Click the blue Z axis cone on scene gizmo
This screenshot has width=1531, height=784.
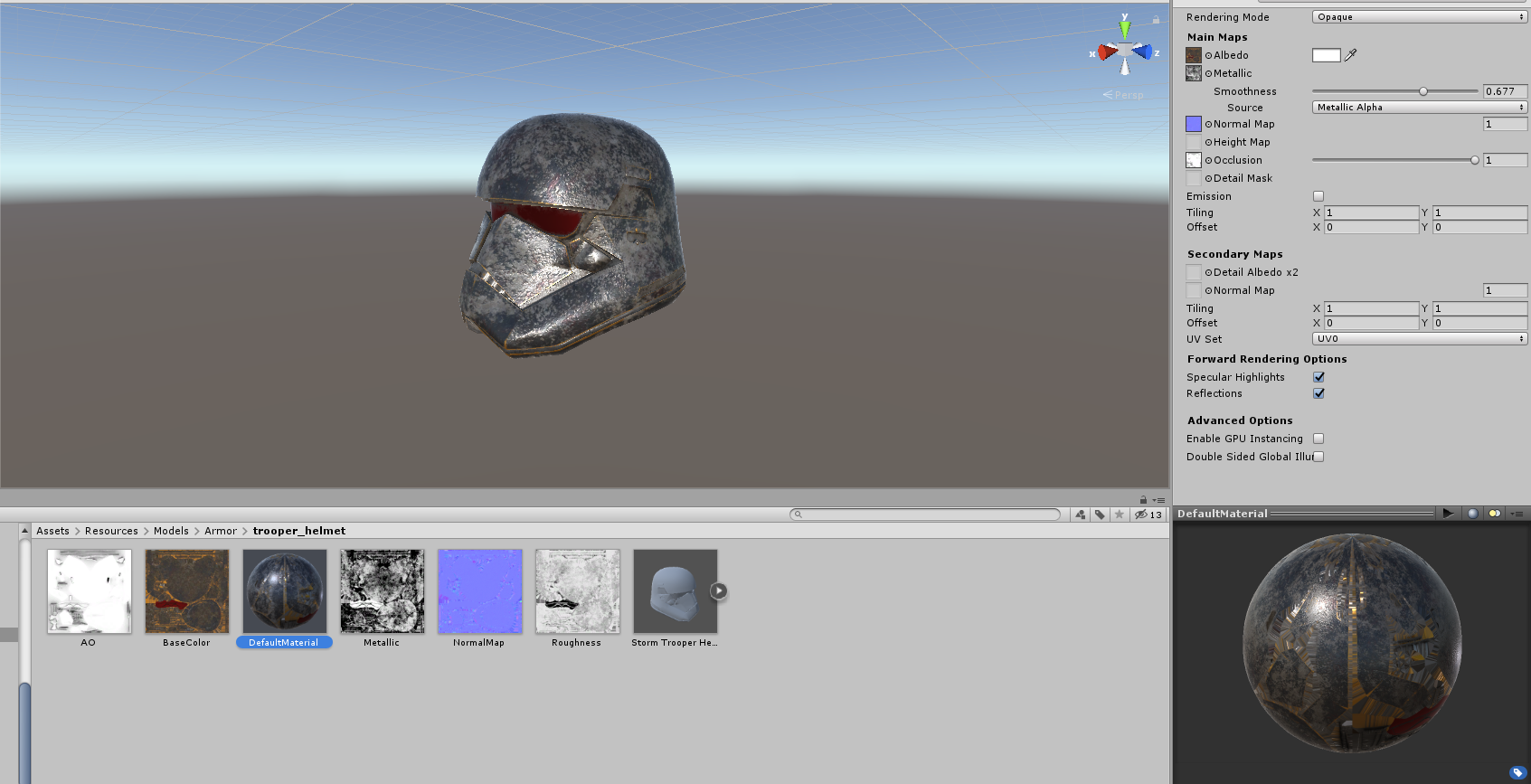click(x=1142, y=52)
